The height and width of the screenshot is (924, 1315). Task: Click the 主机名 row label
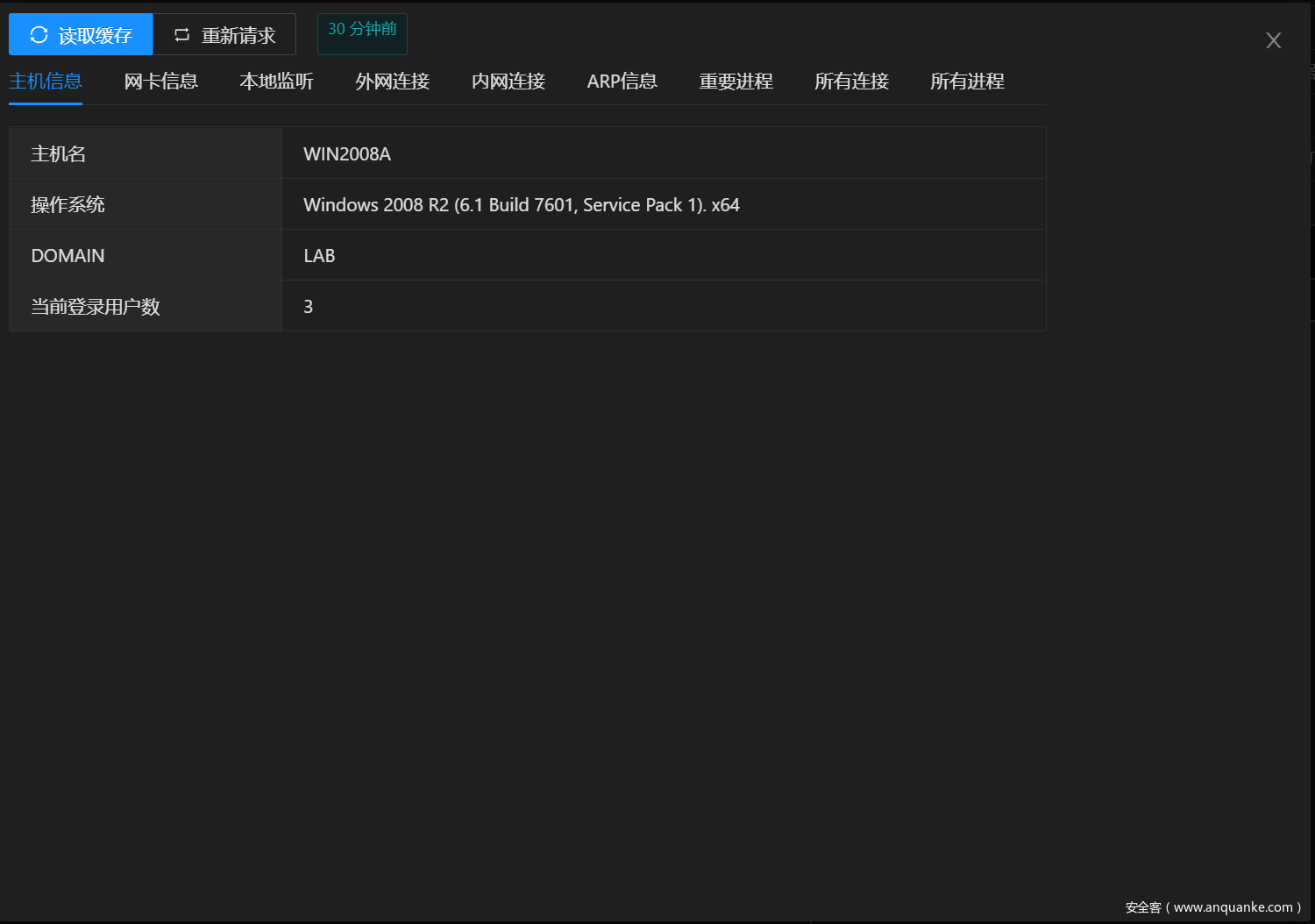tap(59, 154)
